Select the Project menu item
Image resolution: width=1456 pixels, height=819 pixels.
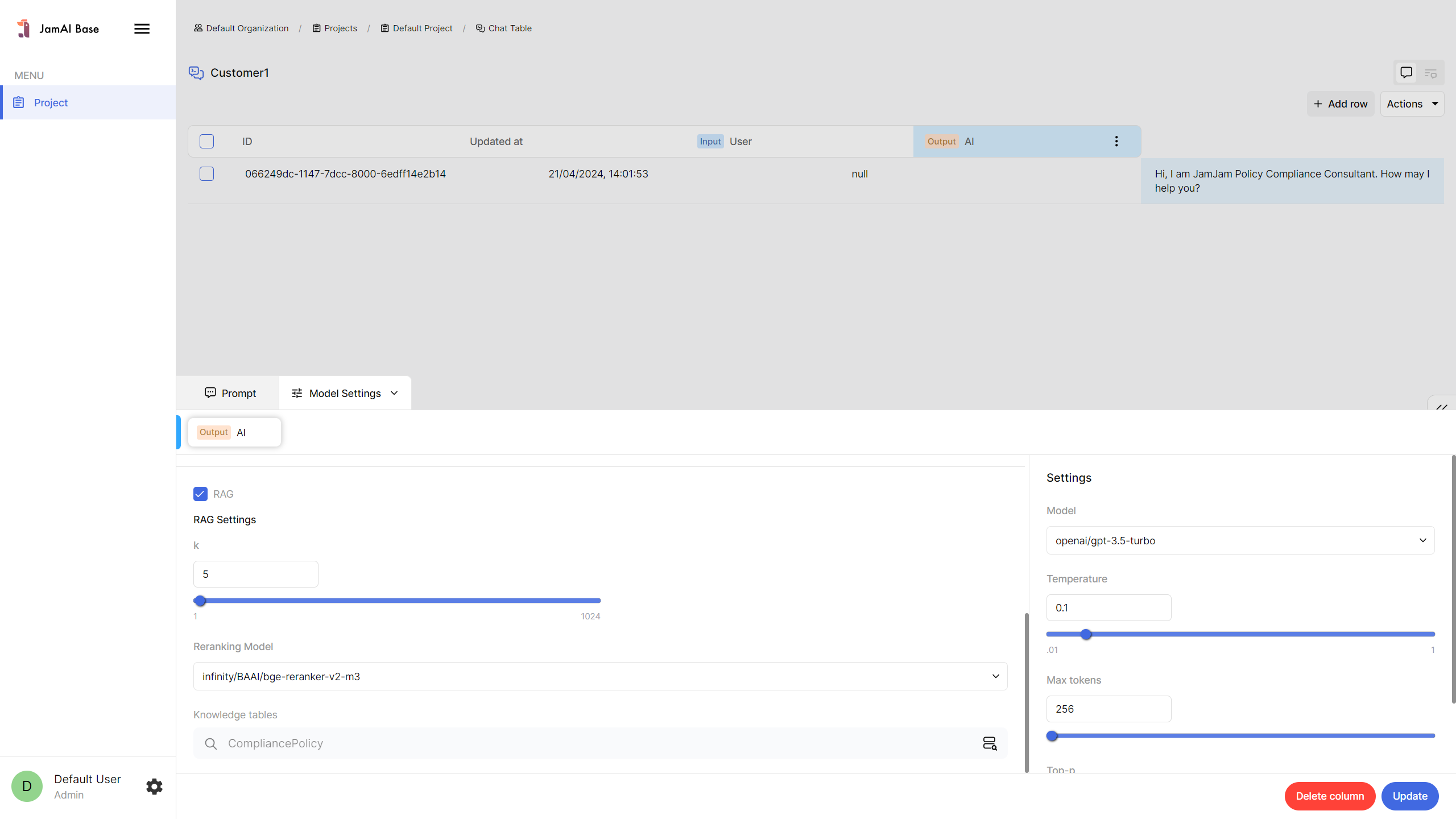tap(51, 102)
